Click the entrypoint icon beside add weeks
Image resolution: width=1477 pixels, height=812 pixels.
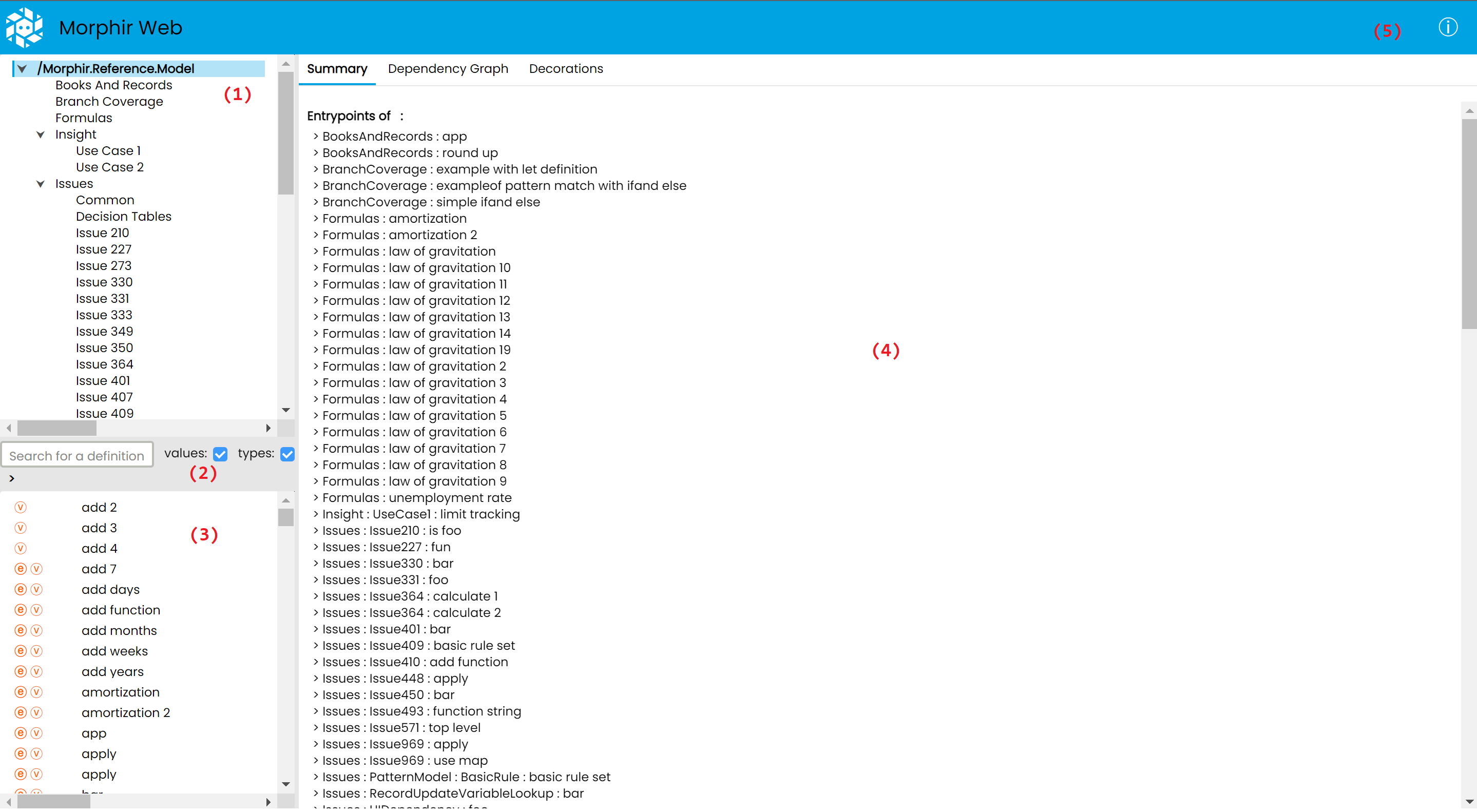click(21, 651)
